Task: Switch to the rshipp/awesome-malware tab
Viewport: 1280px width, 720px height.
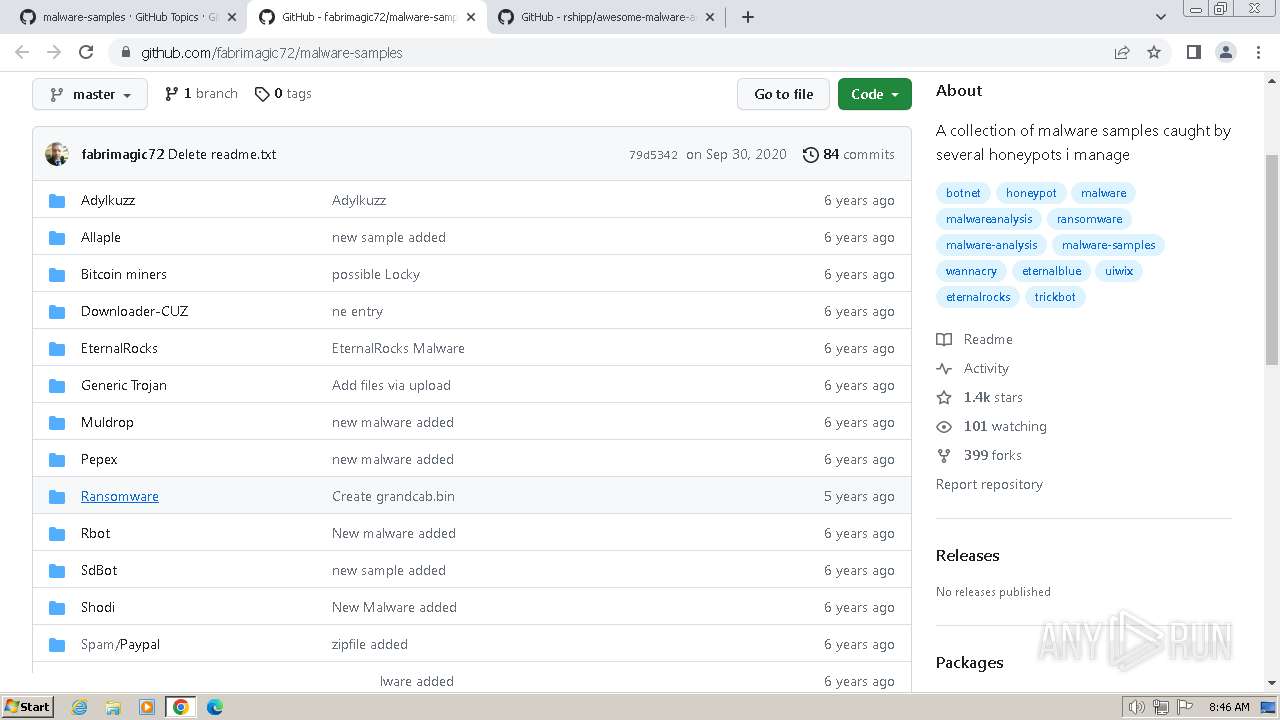Action: pos(608,17)
